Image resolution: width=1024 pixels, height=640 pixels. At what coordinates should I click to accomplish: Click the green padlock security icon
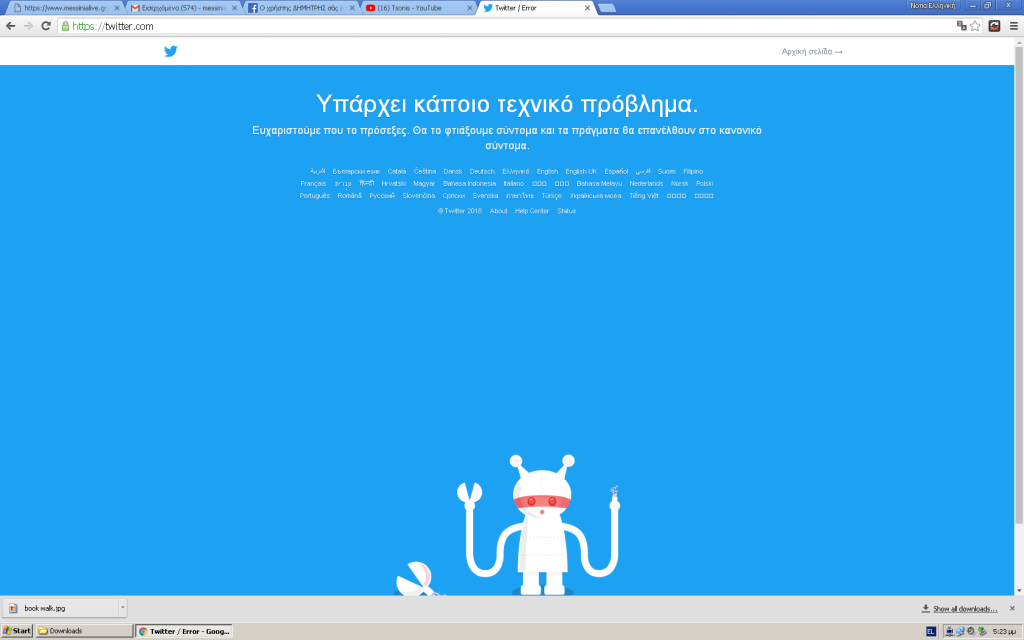pos(65,26)
